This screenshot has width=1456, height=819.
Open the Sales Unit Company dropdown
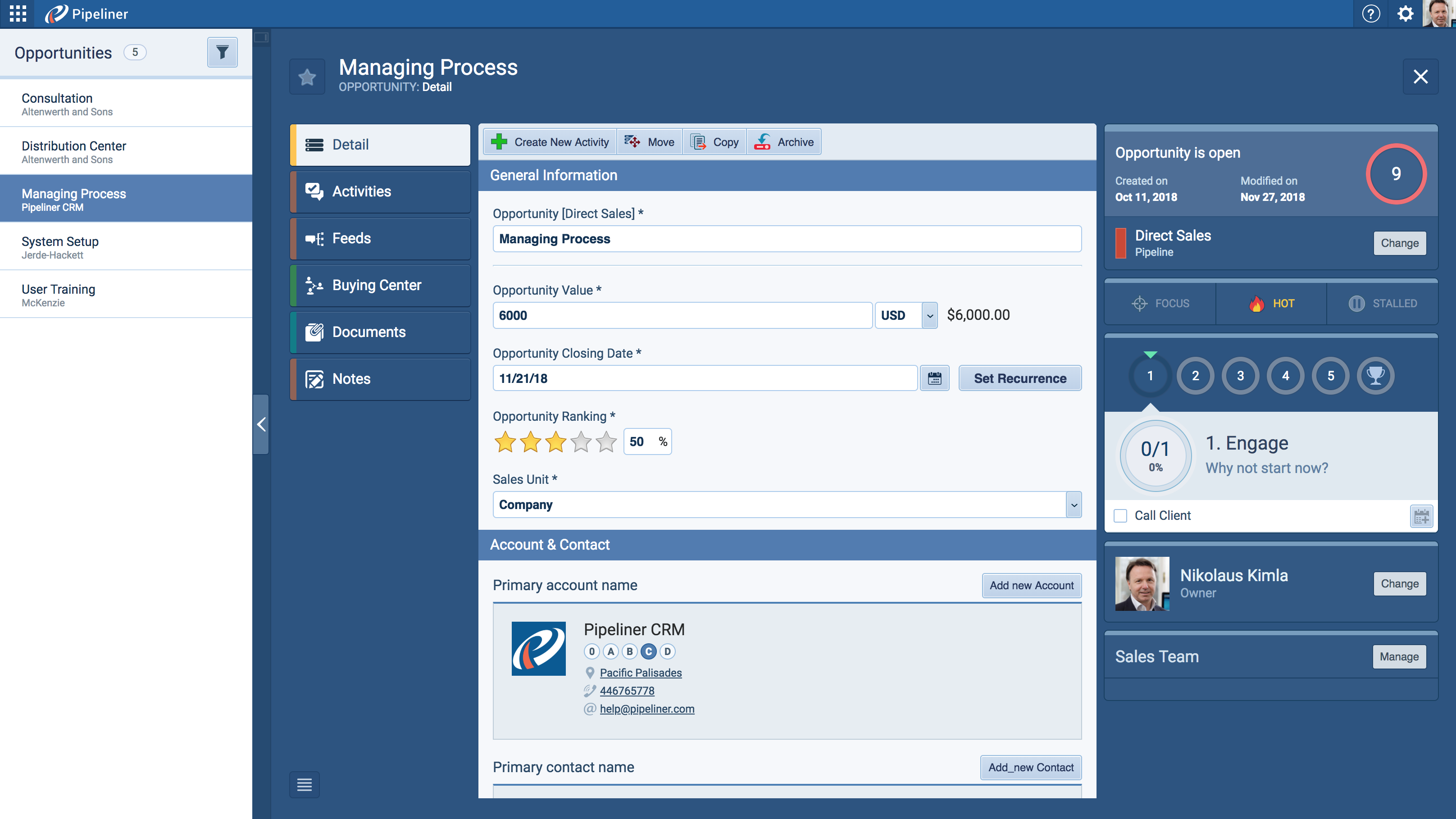click(x=1074, y=505)
